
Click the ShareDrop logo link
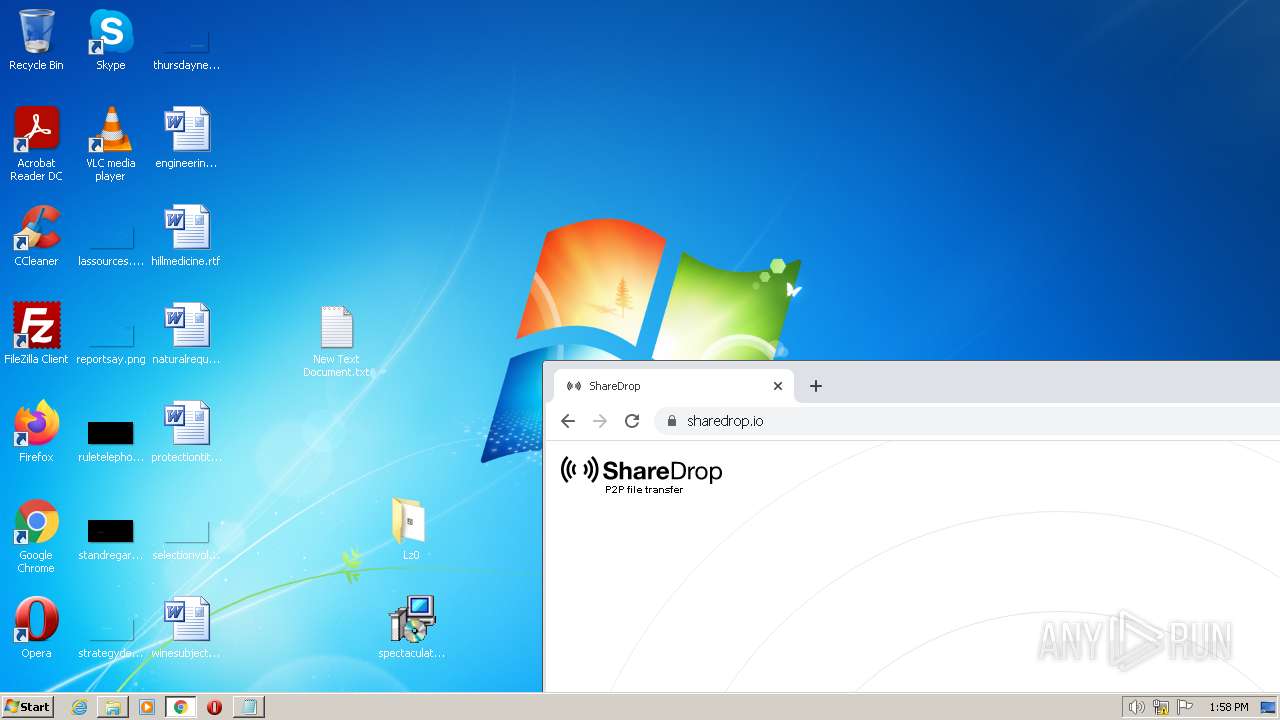coord(641,475)
